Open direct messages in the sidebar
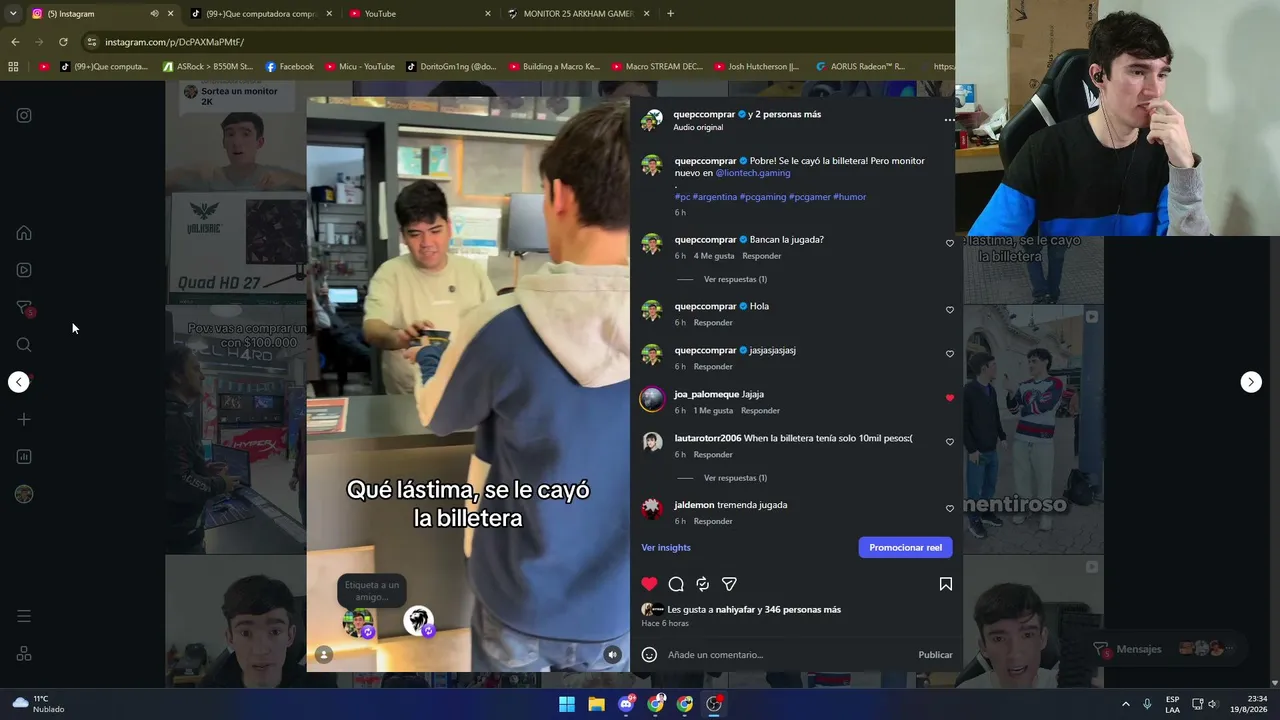This screenshot has height=720, width=1280. click(24, 308)
